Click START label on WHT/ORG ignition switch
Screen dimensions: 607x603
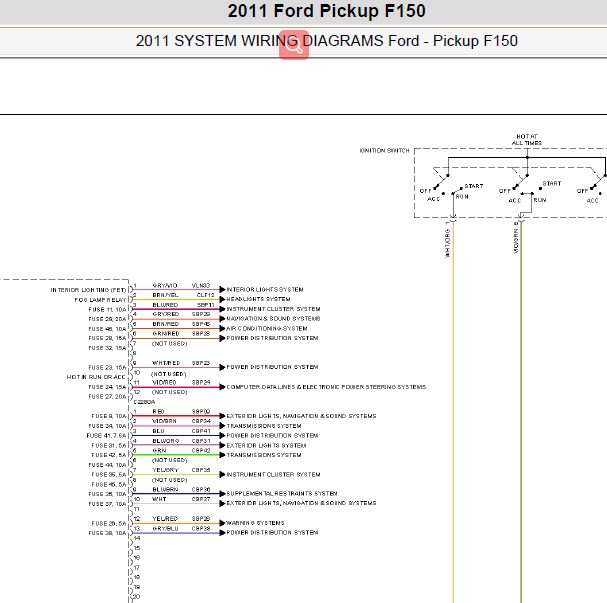click(474, 186)
